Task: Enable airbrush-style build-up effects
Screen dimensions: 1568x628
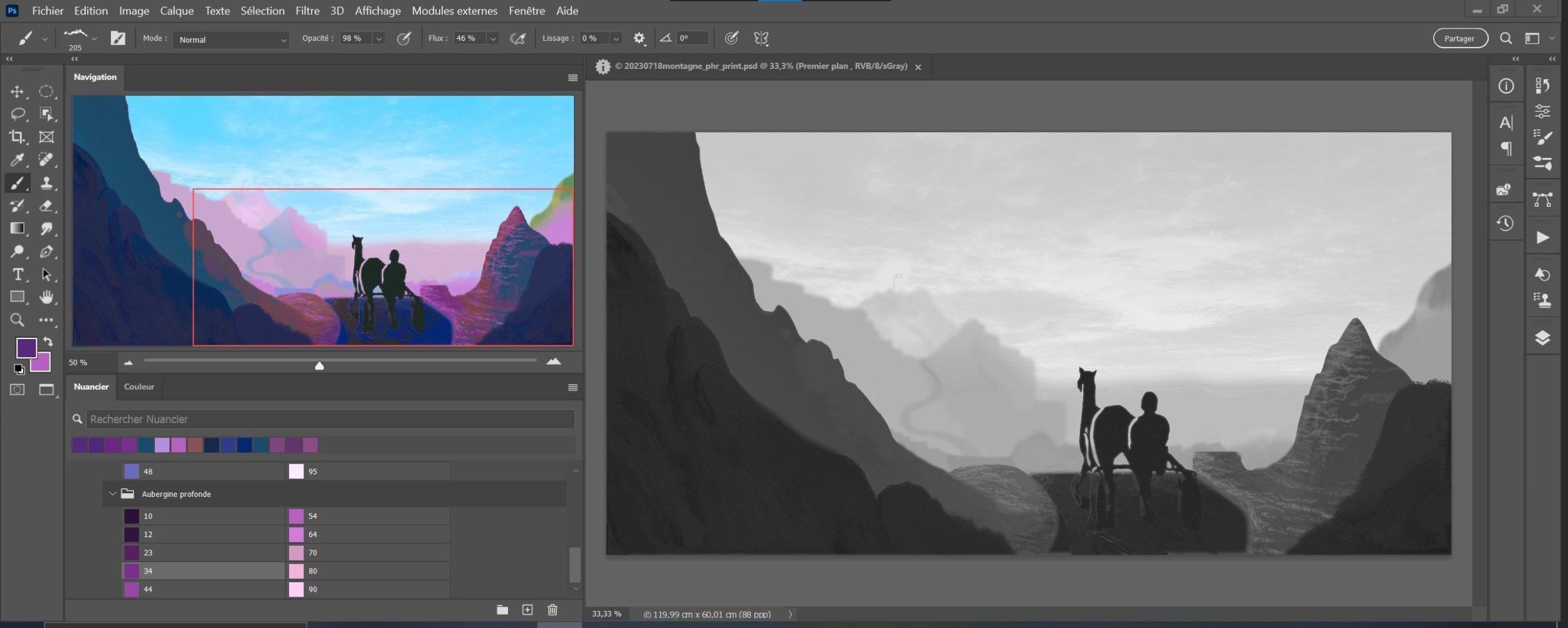Action: (517, 39)
